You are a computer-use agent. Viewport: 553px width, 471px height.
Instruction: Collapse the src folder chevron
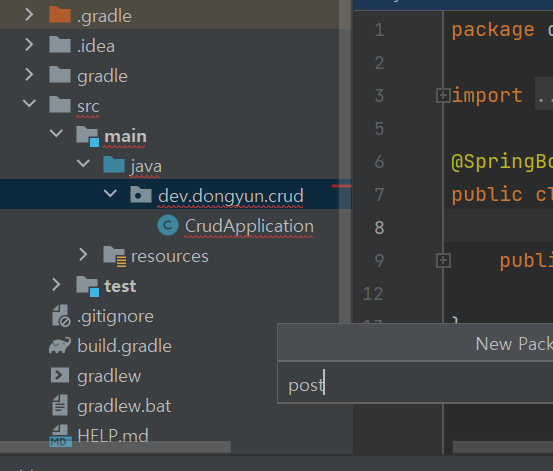point(29,103)
